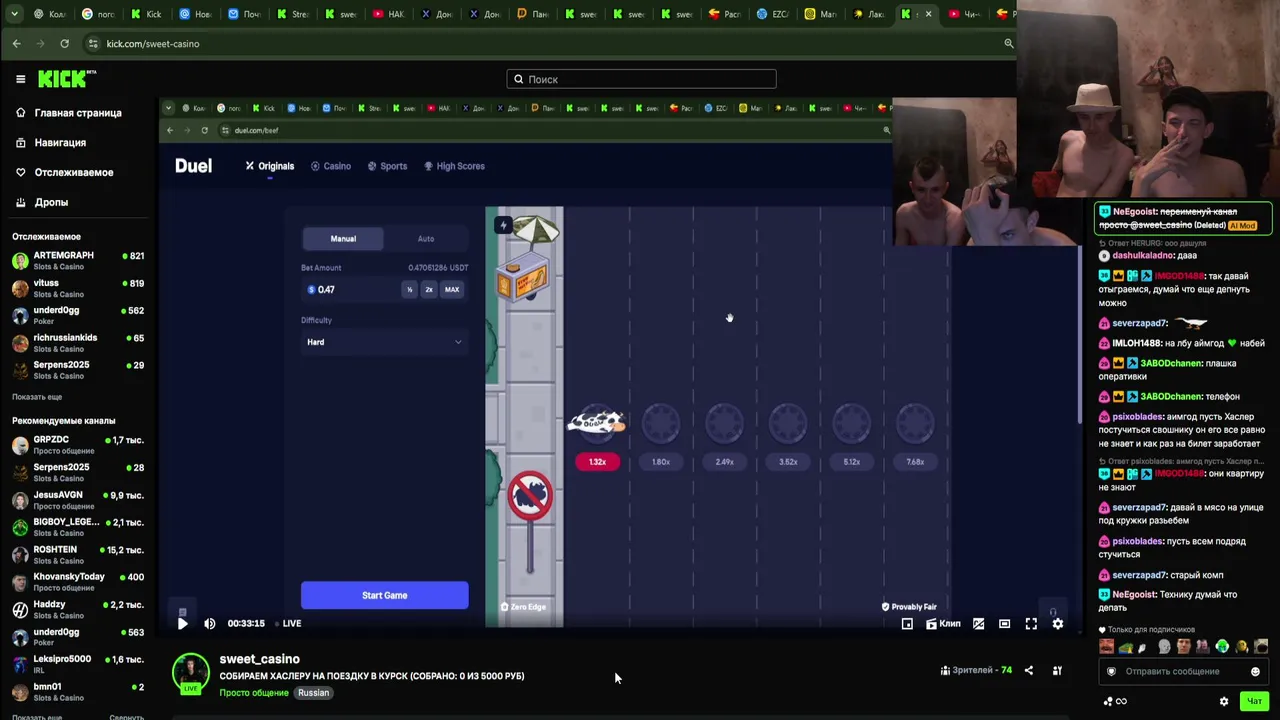The width and height of the screenshot is (1280, 720).
Task: Open High Scores in the streamed Duel nav
Action: click(454, 166)
